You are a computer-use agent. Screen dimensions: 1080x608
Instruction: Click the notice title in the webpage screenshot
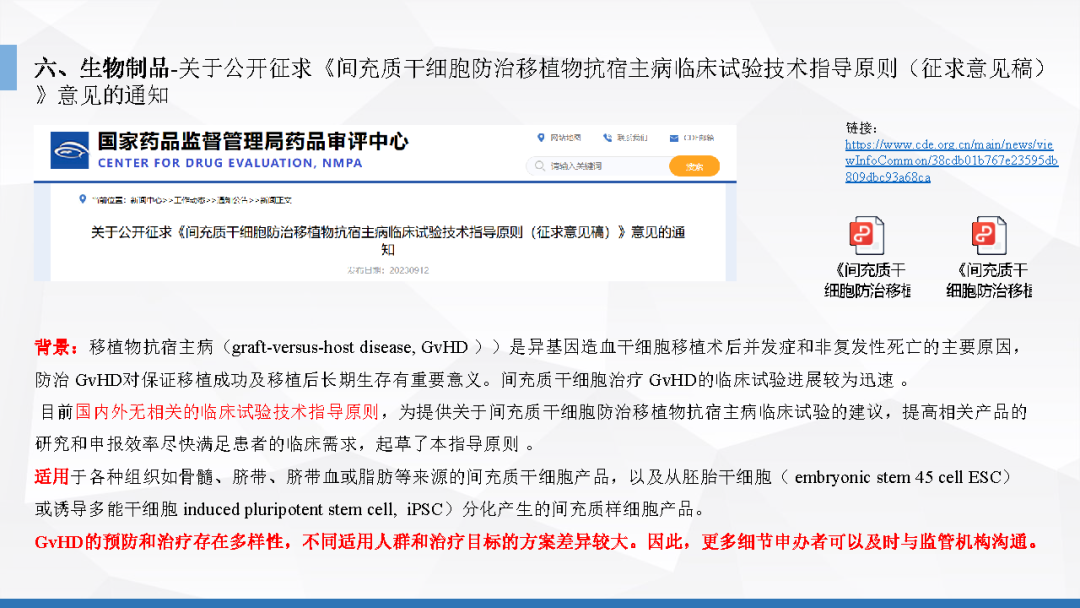coord(388,240)
